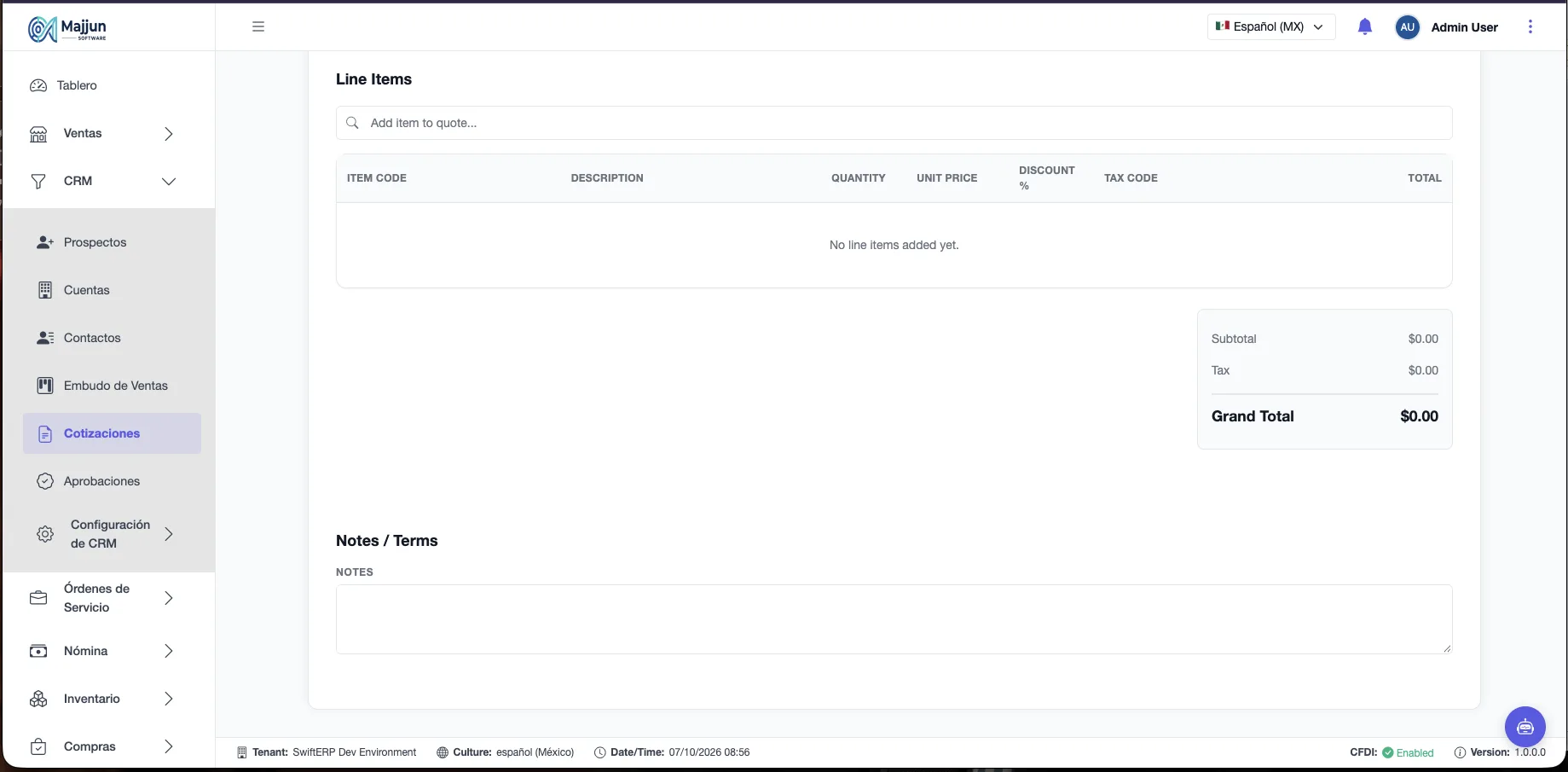Toggle the hamburger sidebar menu icon

tap(258, 26)
